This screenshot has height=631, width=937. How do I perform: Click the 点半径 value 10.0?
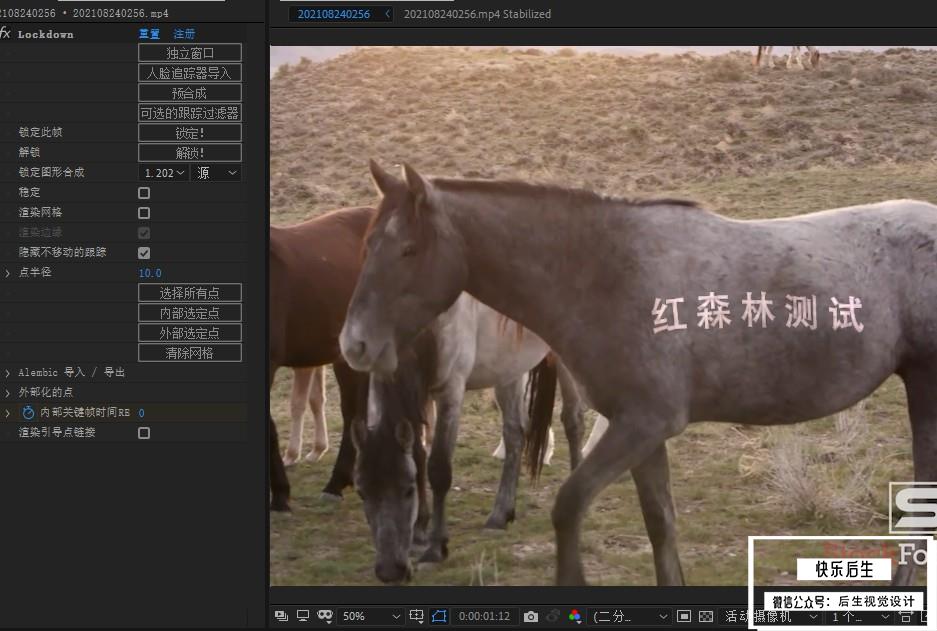[150, 273]
